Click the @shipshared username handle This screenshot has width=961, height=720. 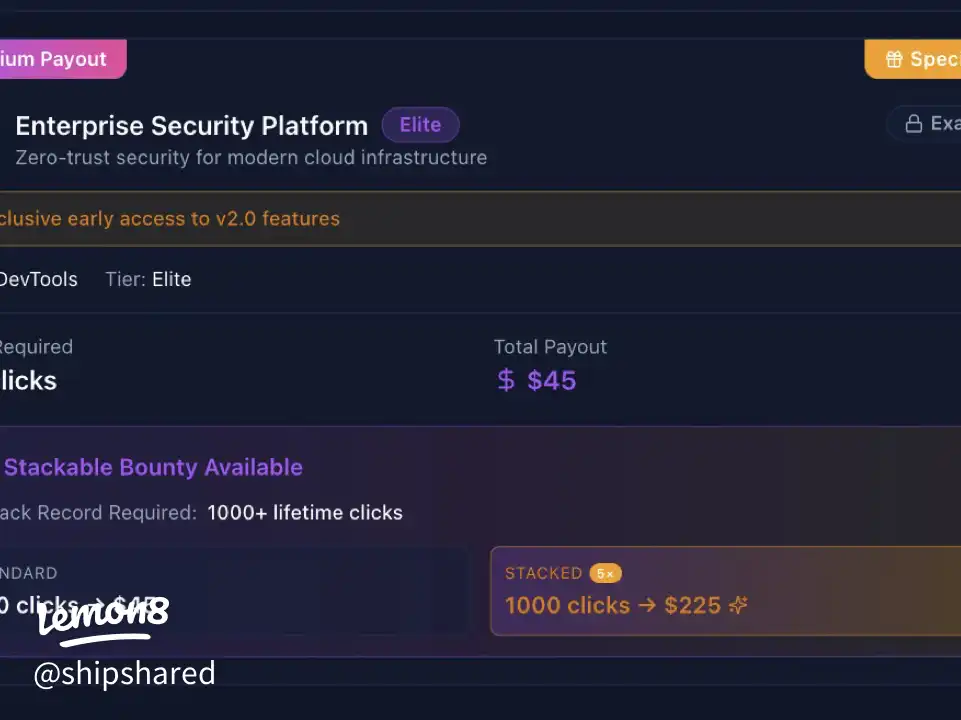[124, 674]
